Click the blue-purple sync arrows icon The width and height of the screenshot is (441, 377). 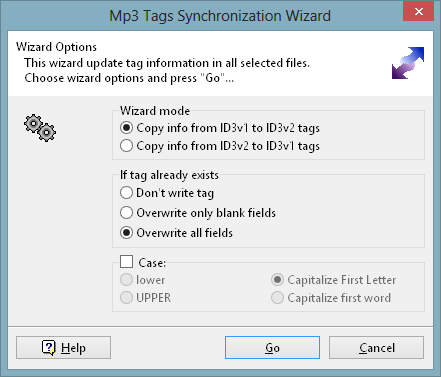pos(408,63)
